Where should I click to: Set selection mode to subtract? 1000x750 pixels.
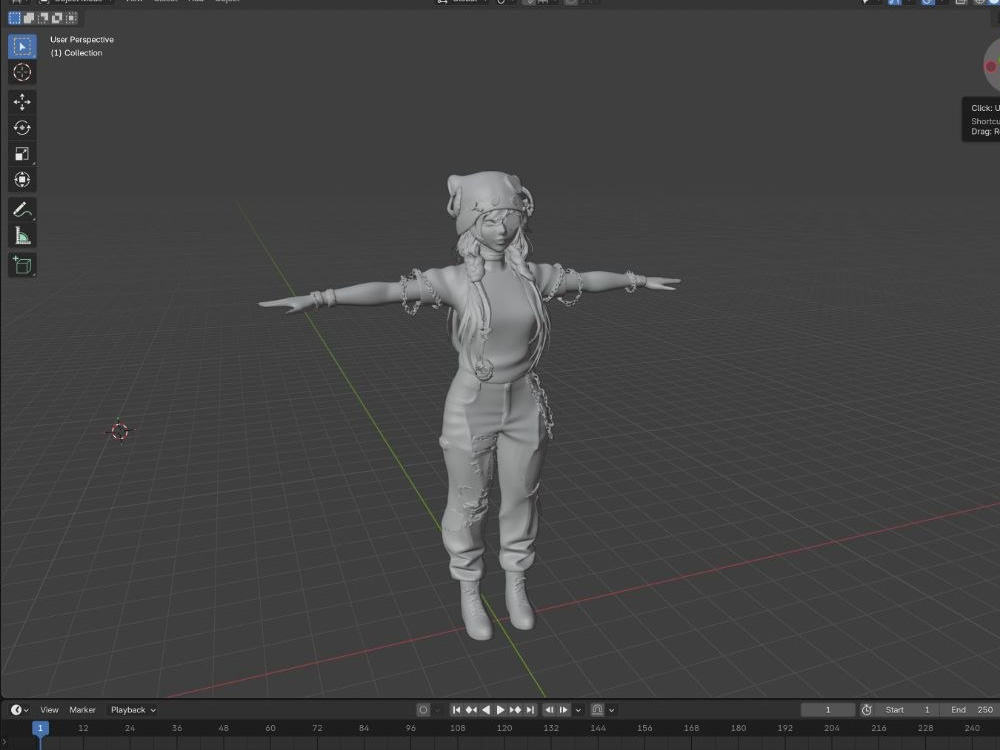[43, 18]
